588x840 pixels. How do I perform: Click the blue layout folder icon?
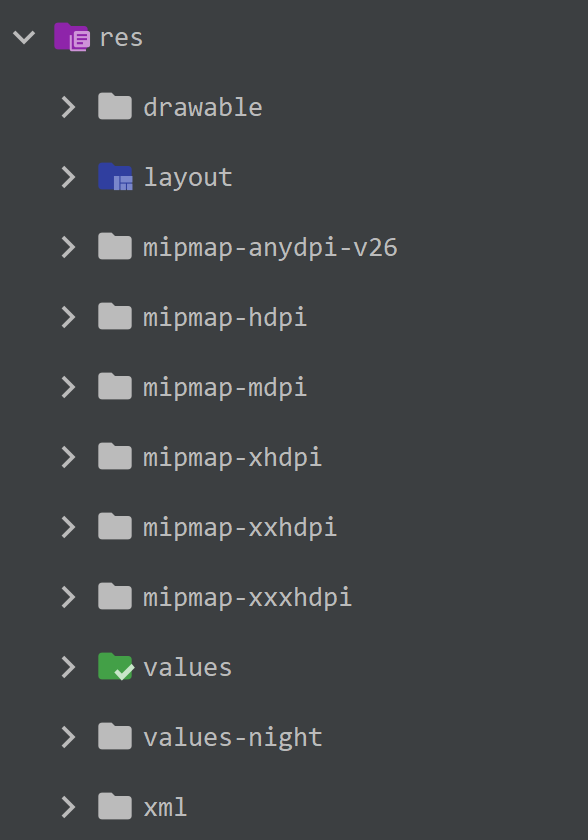pyautogui.click(x=115, y=177)
